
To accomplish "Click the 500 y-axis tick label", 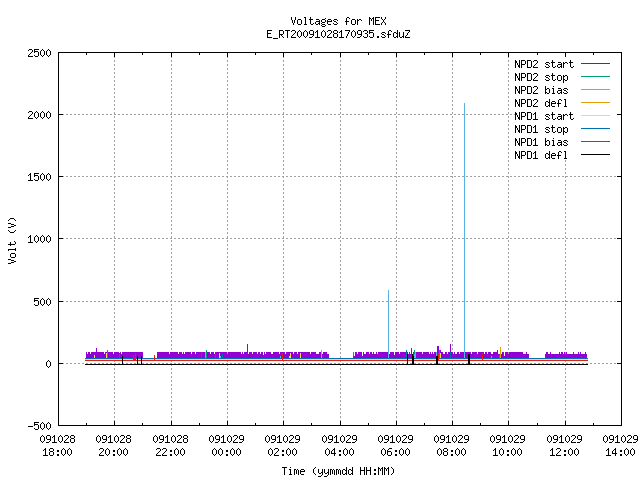I will (43, 302).
